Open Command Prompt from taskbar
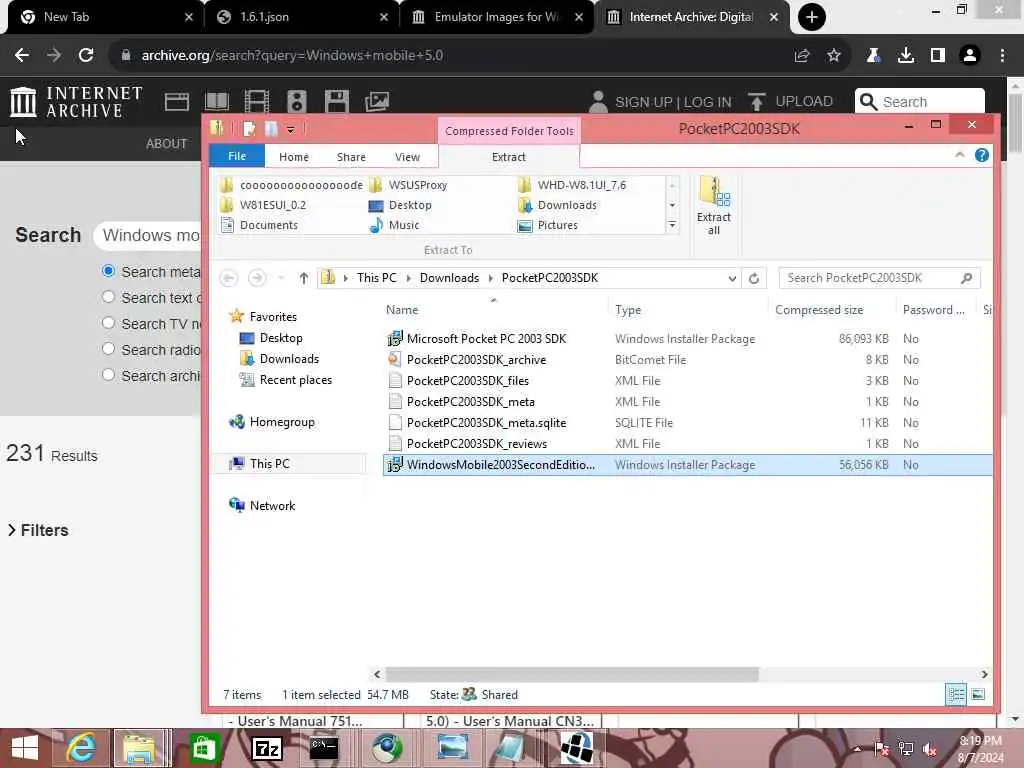The width and height of the screenshot is (1024, 768). coord(324,748)
